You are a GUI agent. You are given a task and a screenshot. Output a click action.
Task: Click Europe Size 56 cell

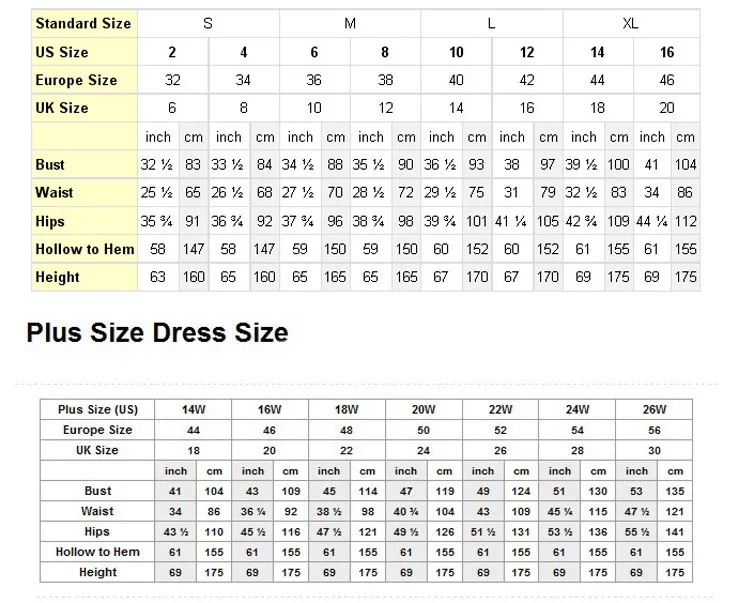pos(654,430)
